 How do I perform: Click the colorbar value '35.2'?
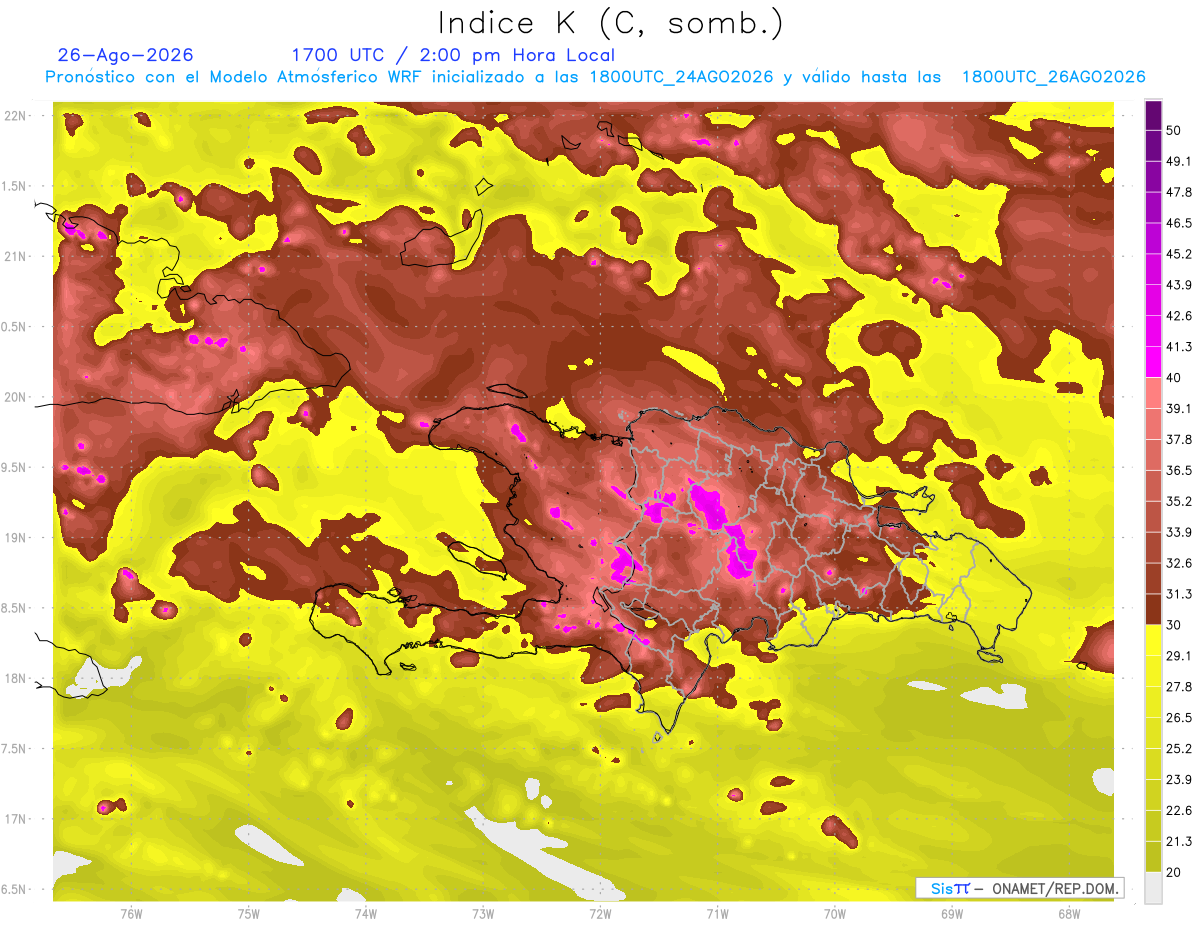[1179, 501]
